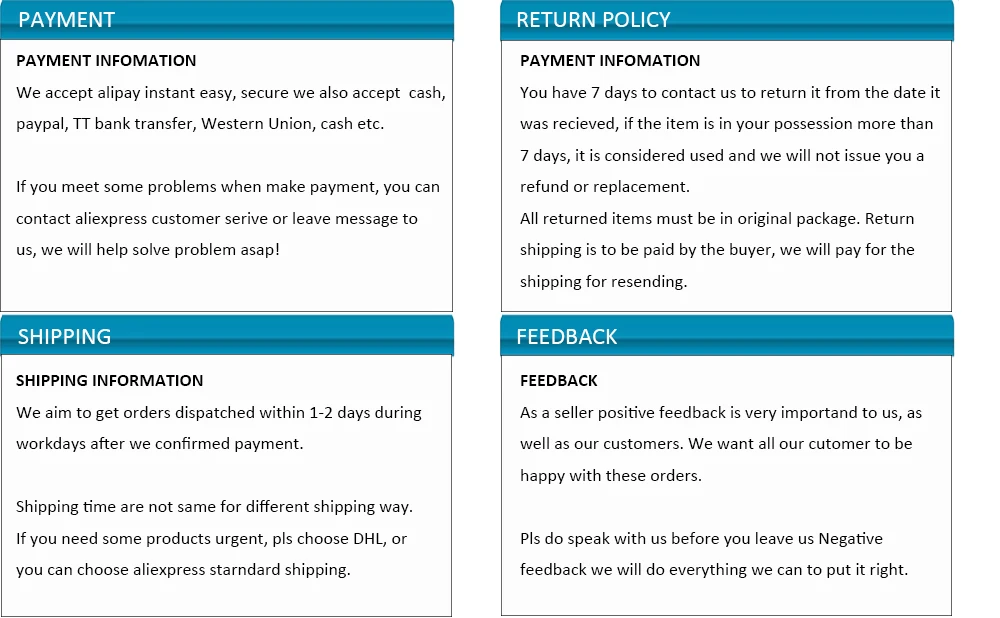
Task: Click 'You have 7 days to contact us' line
Action: pyautogui.click(x=730, y=93)
